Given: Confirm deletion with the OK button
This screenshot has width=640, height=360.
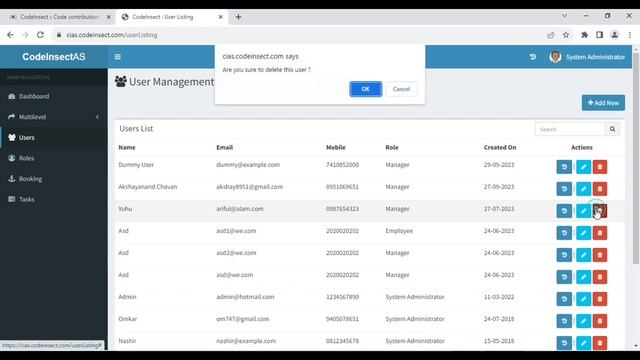Looking at the screenshot, I should (365, 89).
